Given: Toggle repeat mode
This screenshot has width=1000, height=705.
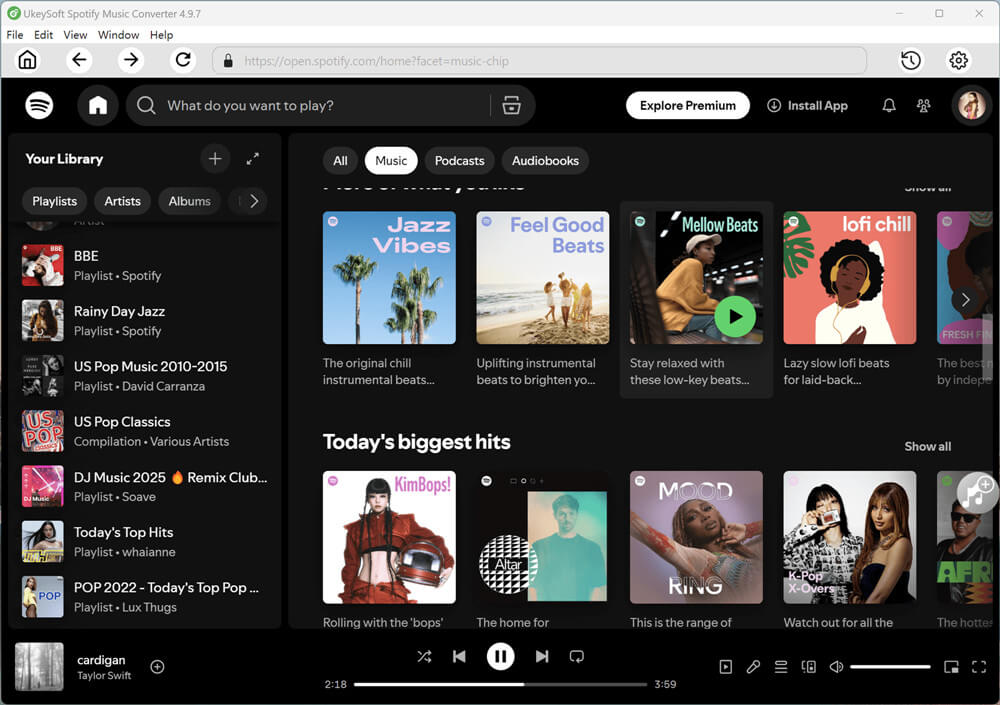Looking at the screenshot, I should (576, 656).
